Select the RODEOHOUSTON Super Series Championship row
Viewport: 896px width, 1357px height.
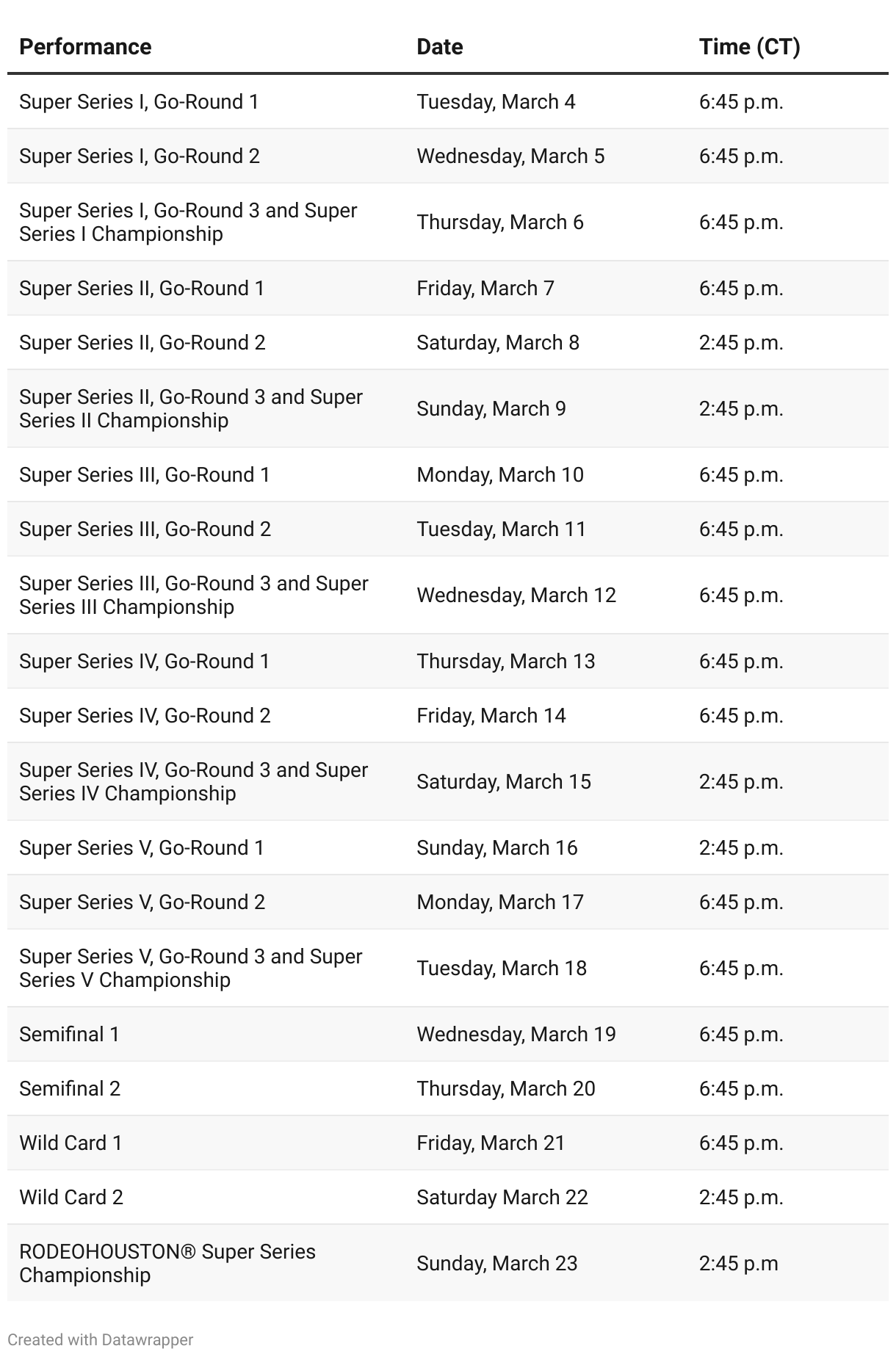(448, 1263)
